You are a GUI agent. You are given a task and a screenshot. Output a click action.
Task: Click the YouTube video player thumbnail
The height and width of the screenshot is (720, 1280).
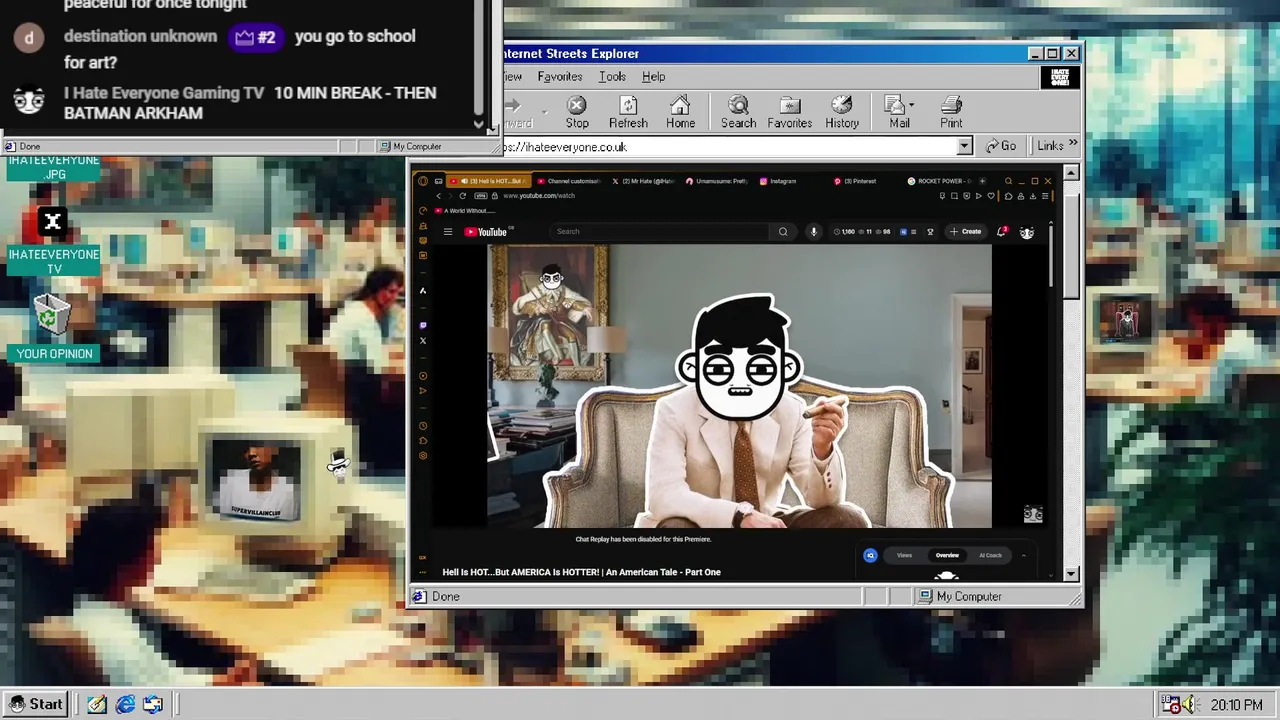739,386
